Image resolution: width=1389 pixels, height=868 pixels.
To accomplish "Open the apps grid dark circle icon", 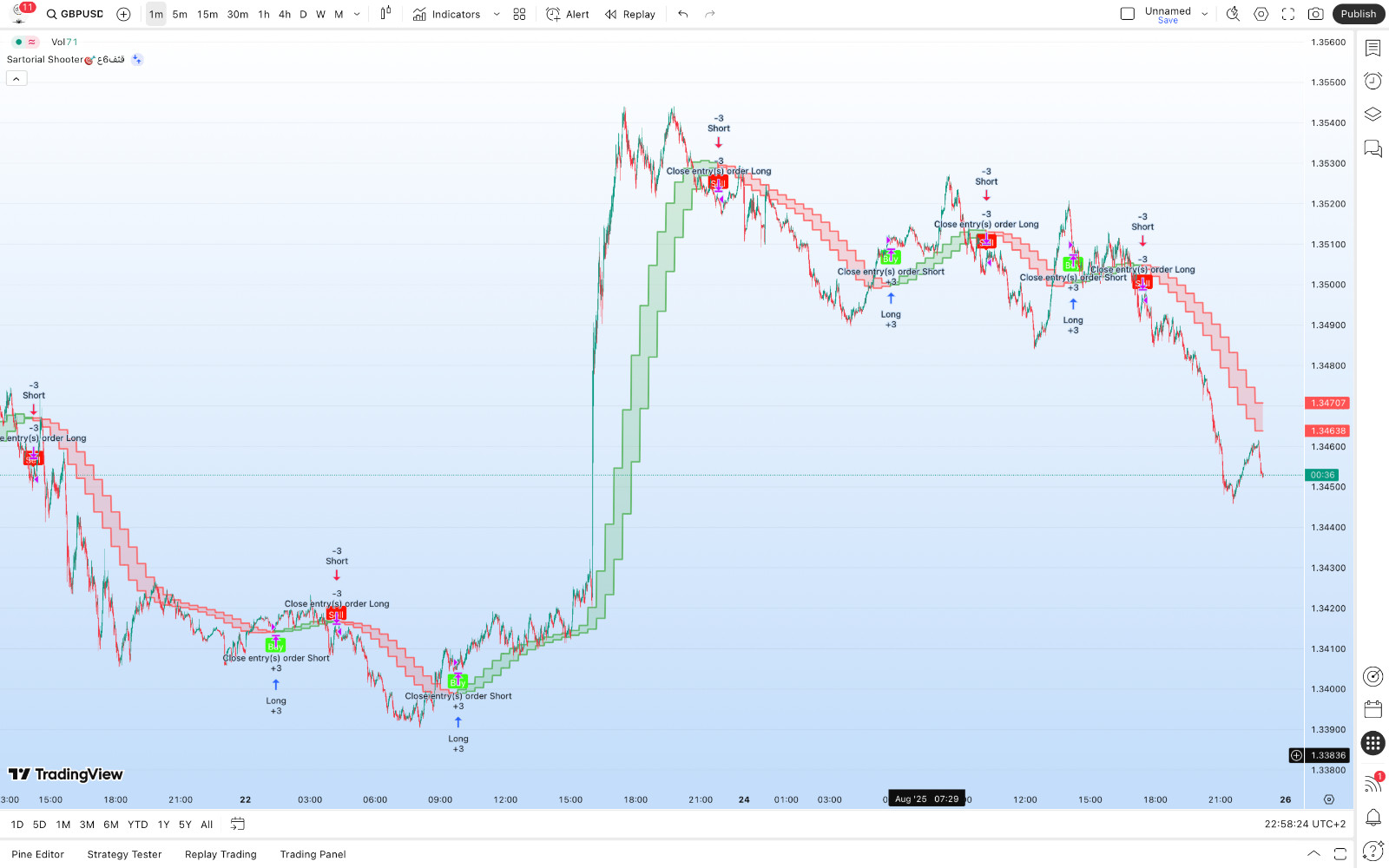I will [1373, 743].
